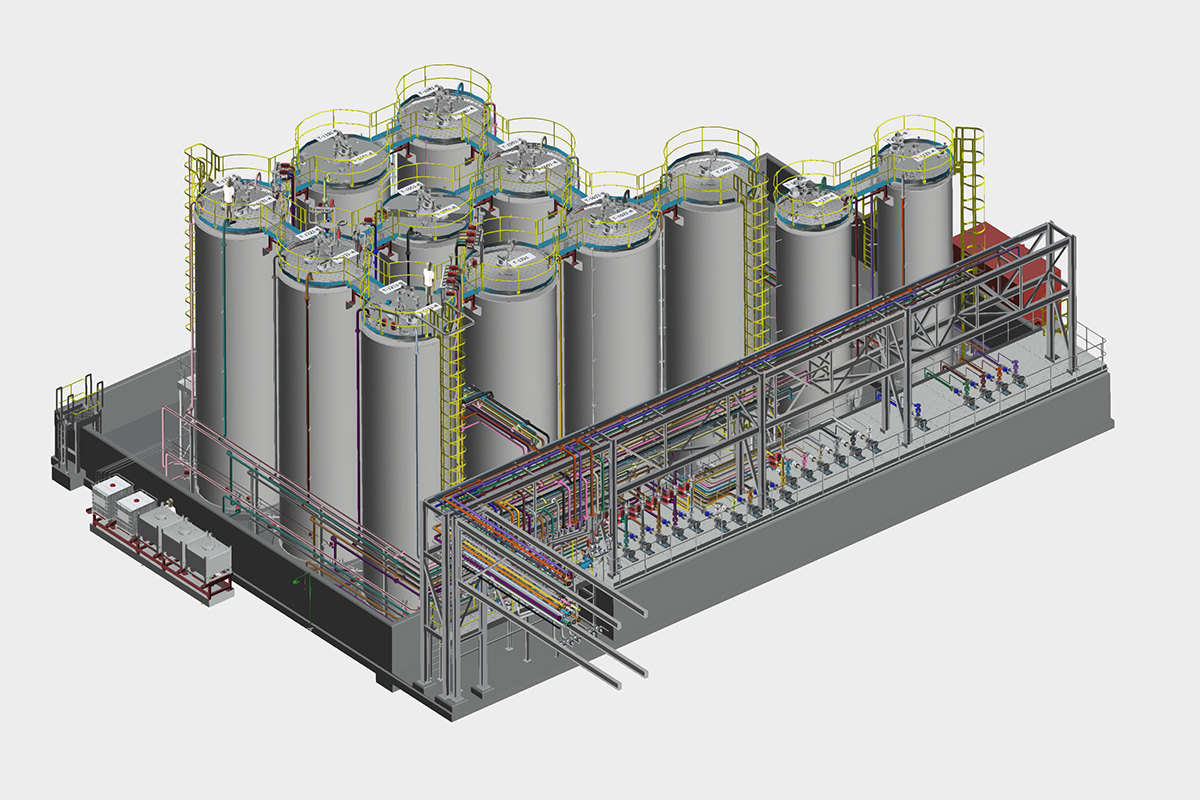Select the caged ladder on the far-right tank
The image size is (1200, 800).
[x=969, y=180]
